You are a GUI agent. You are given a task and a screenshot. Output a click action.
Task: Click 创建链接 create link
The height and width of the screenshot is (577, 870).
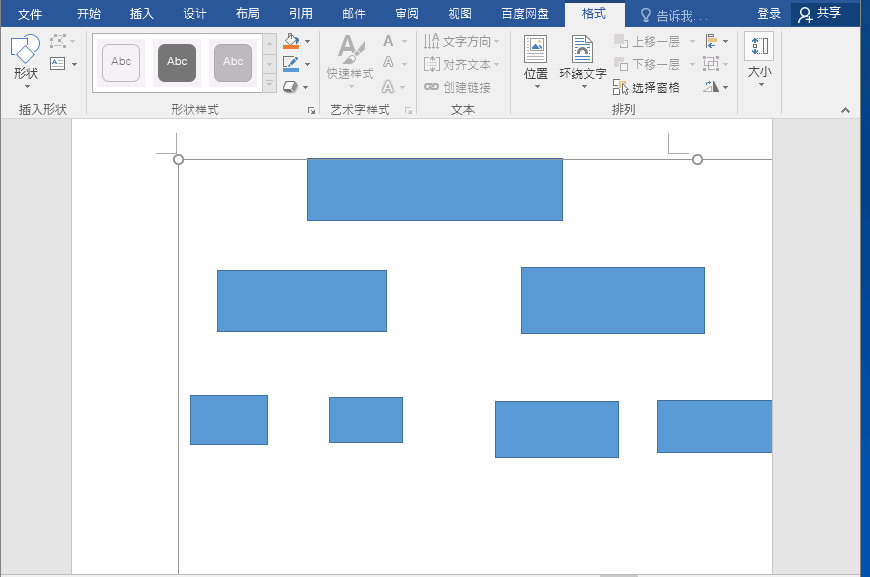click(x=458, y=87)
